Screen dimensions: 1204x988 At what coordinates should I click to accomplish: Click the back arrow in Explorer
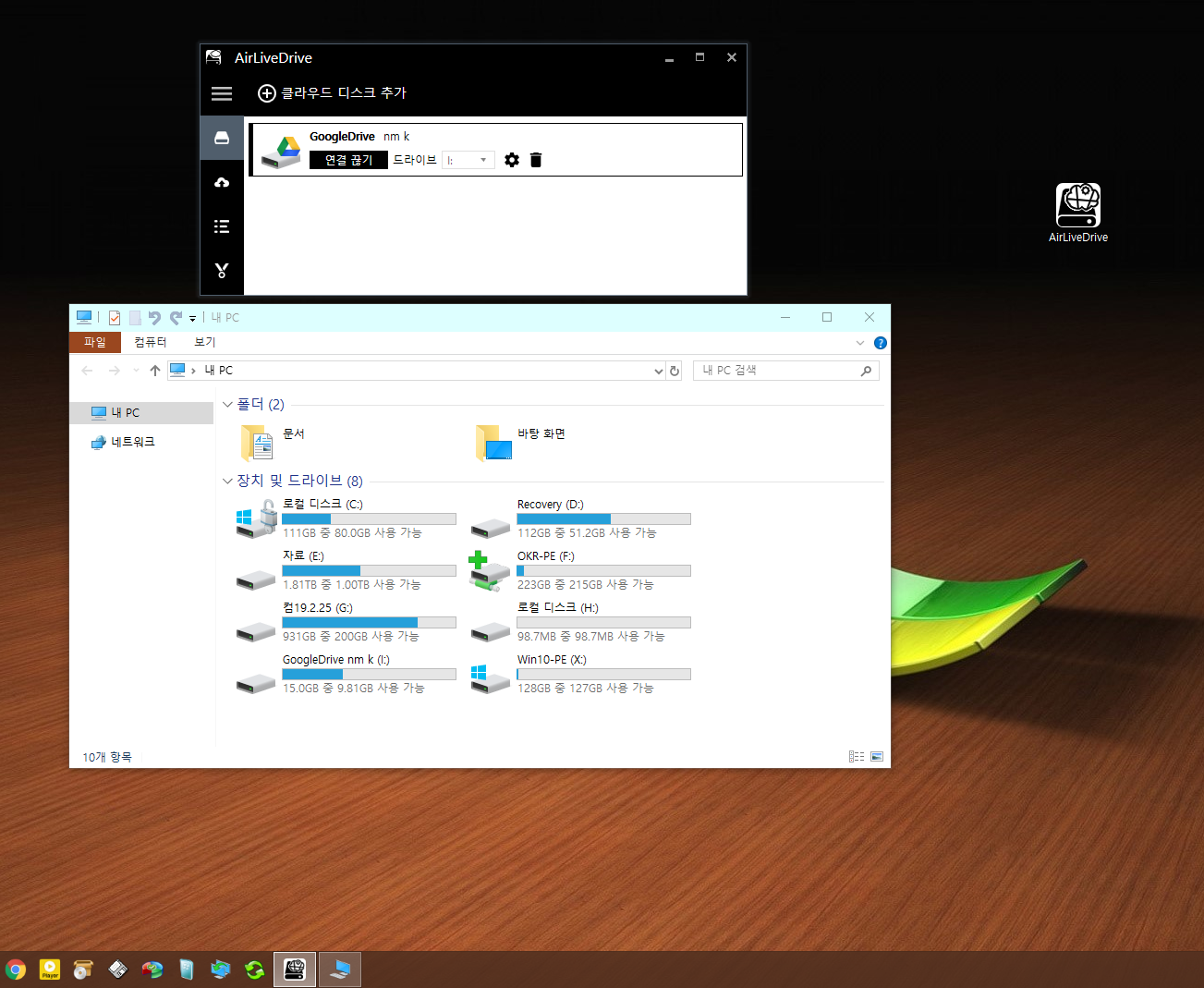pyautogui.click(x=87, y=371)
